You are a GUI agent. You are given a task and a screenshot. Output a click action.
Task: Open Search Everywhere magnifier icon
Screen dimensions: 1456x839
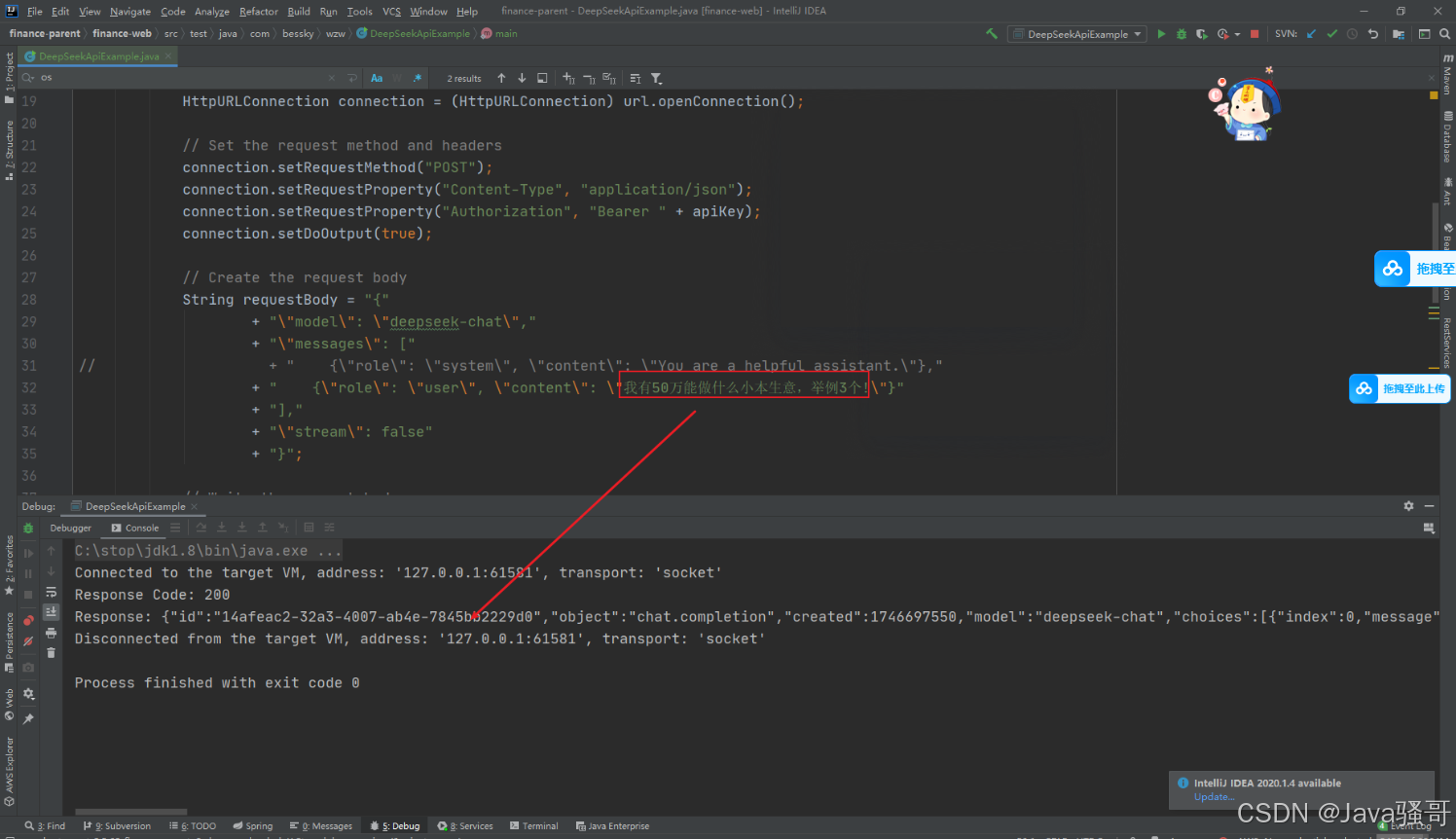(x=1445, y=33)
